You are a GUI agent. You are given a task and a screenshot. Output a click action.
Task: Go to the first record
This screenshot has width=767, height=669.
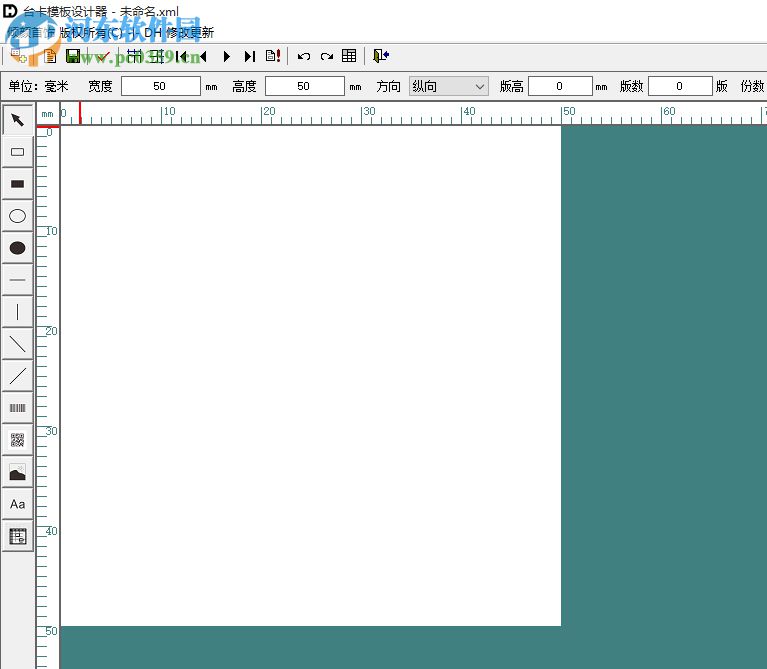[181, 56]
